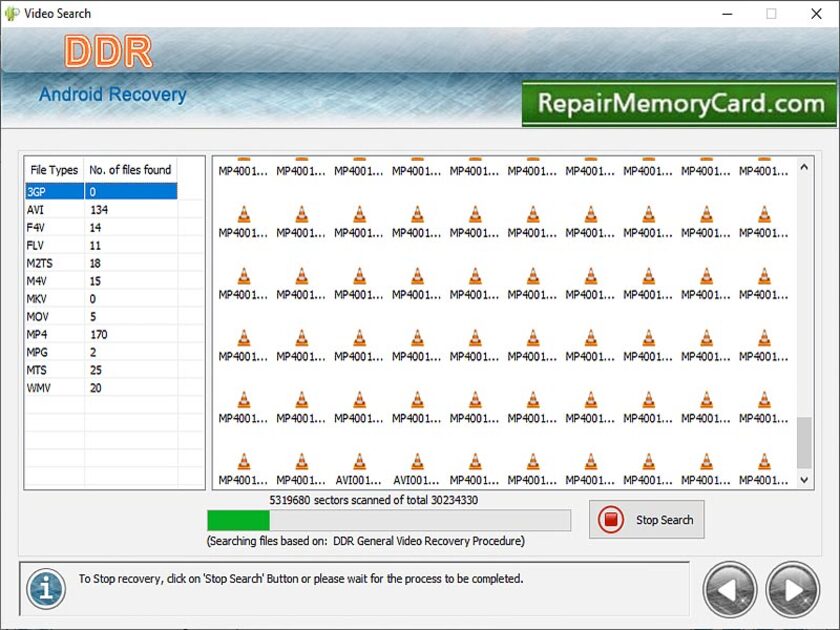Click the WMV count value 20
The image size is (840, 630).
tap(95, 388)
